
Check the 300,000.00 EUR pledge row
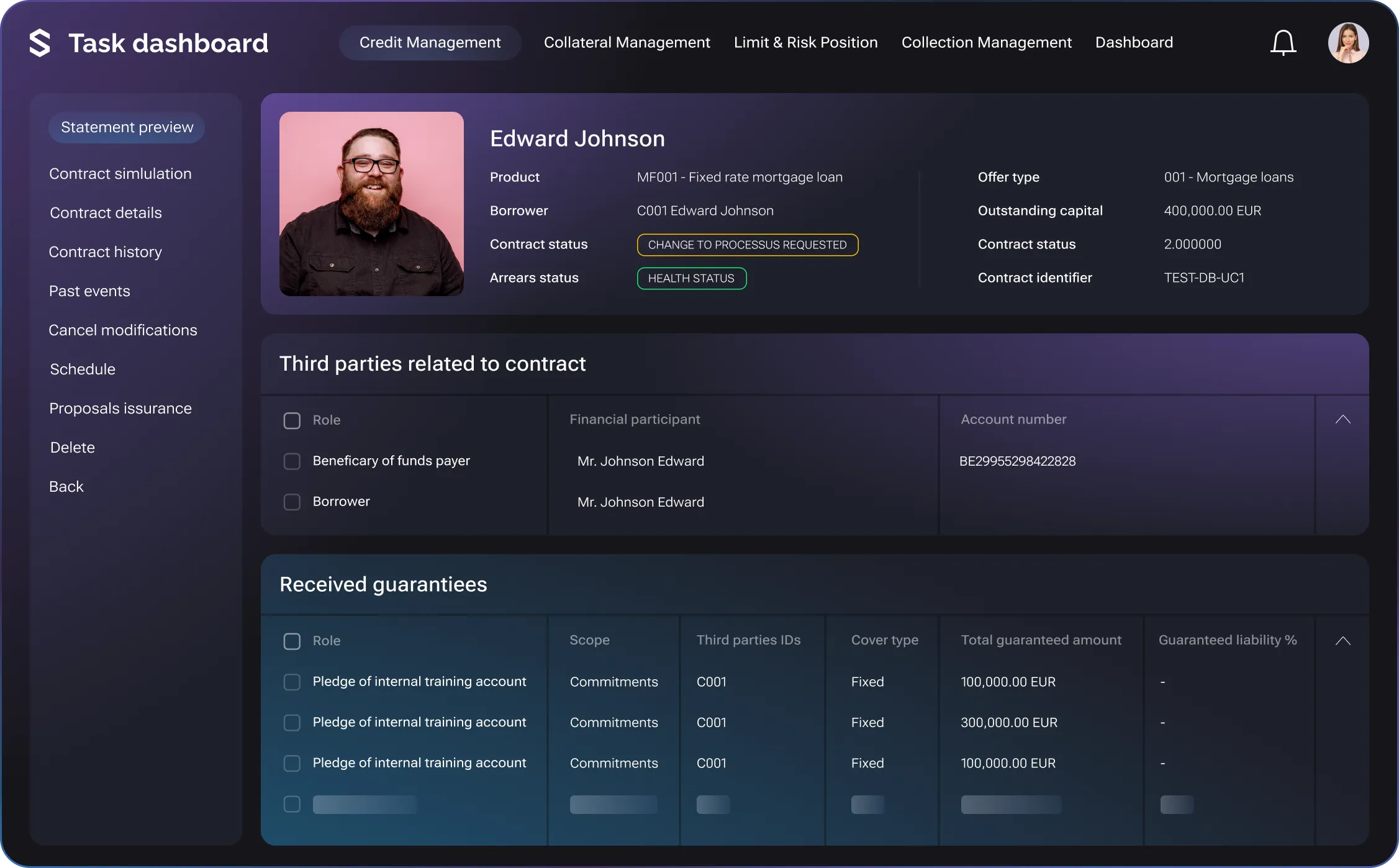click(292, 723)
